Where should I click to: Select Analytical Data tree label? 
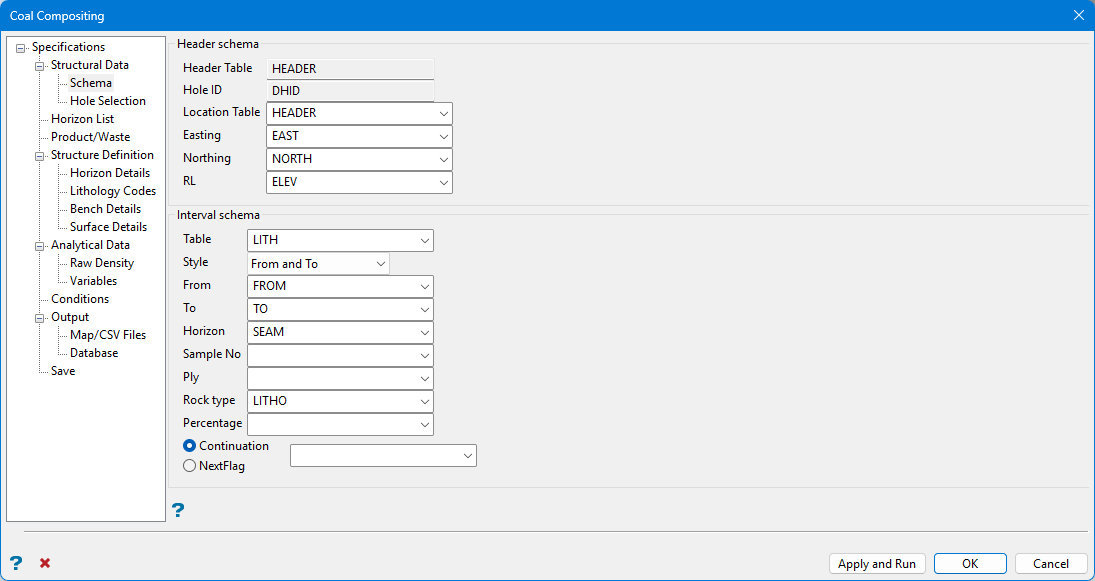point(90,246)
